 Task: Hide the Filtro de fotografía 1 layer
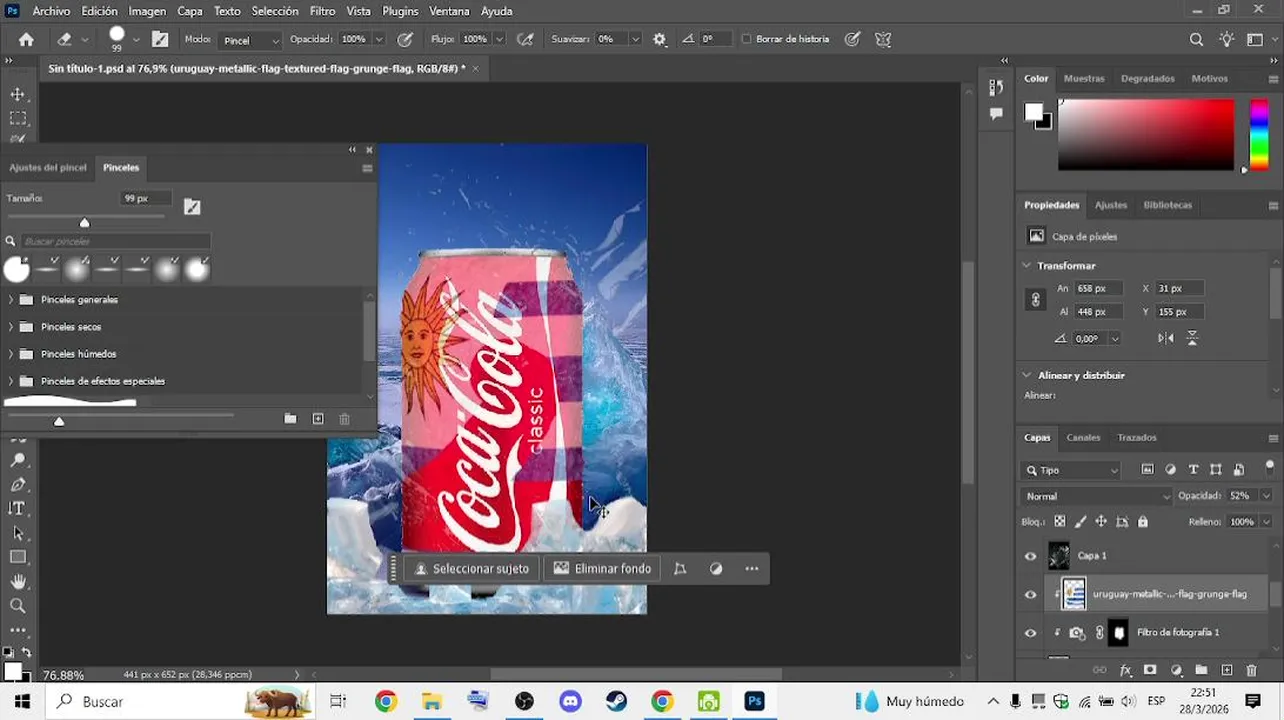coord(1031,632)
